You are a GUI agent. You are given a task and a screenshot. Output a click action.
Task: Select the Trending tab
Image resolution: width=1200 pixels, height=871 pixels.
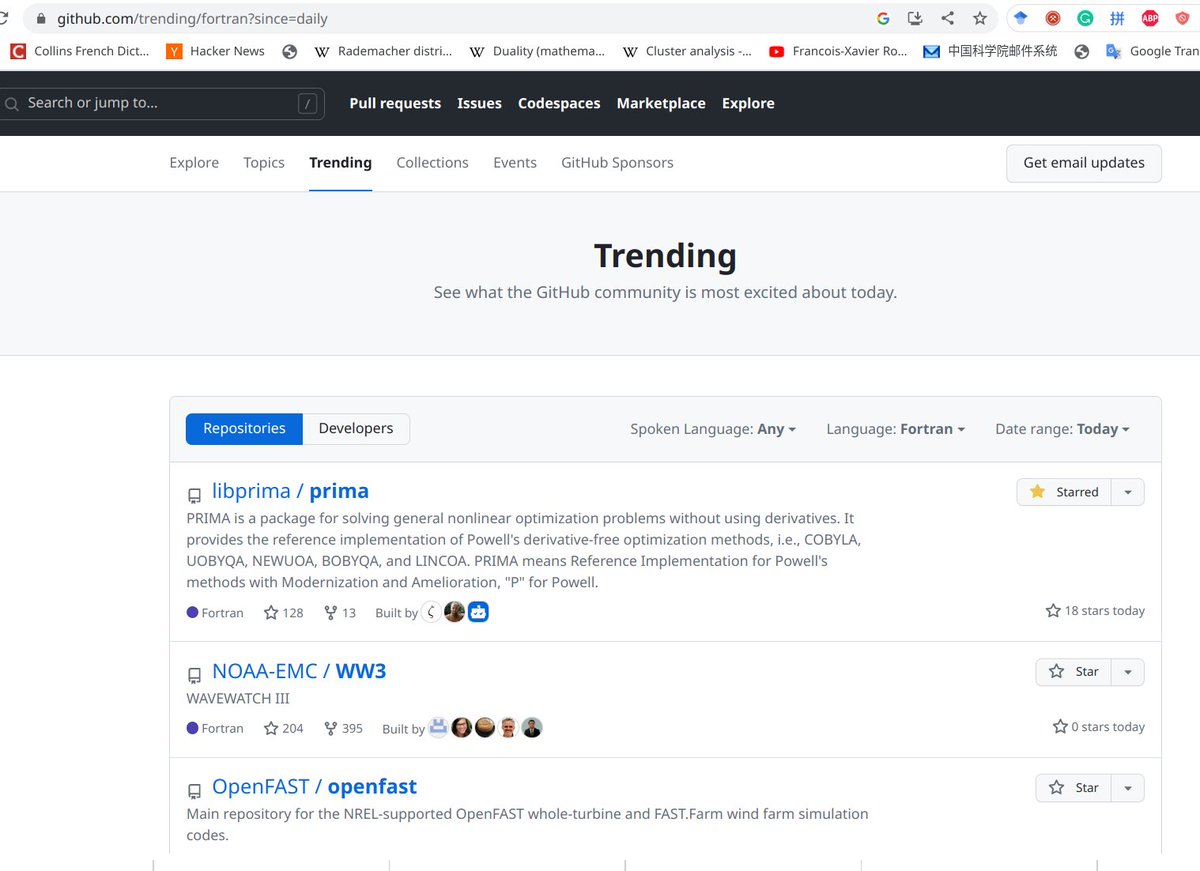[x=340, y=163]
